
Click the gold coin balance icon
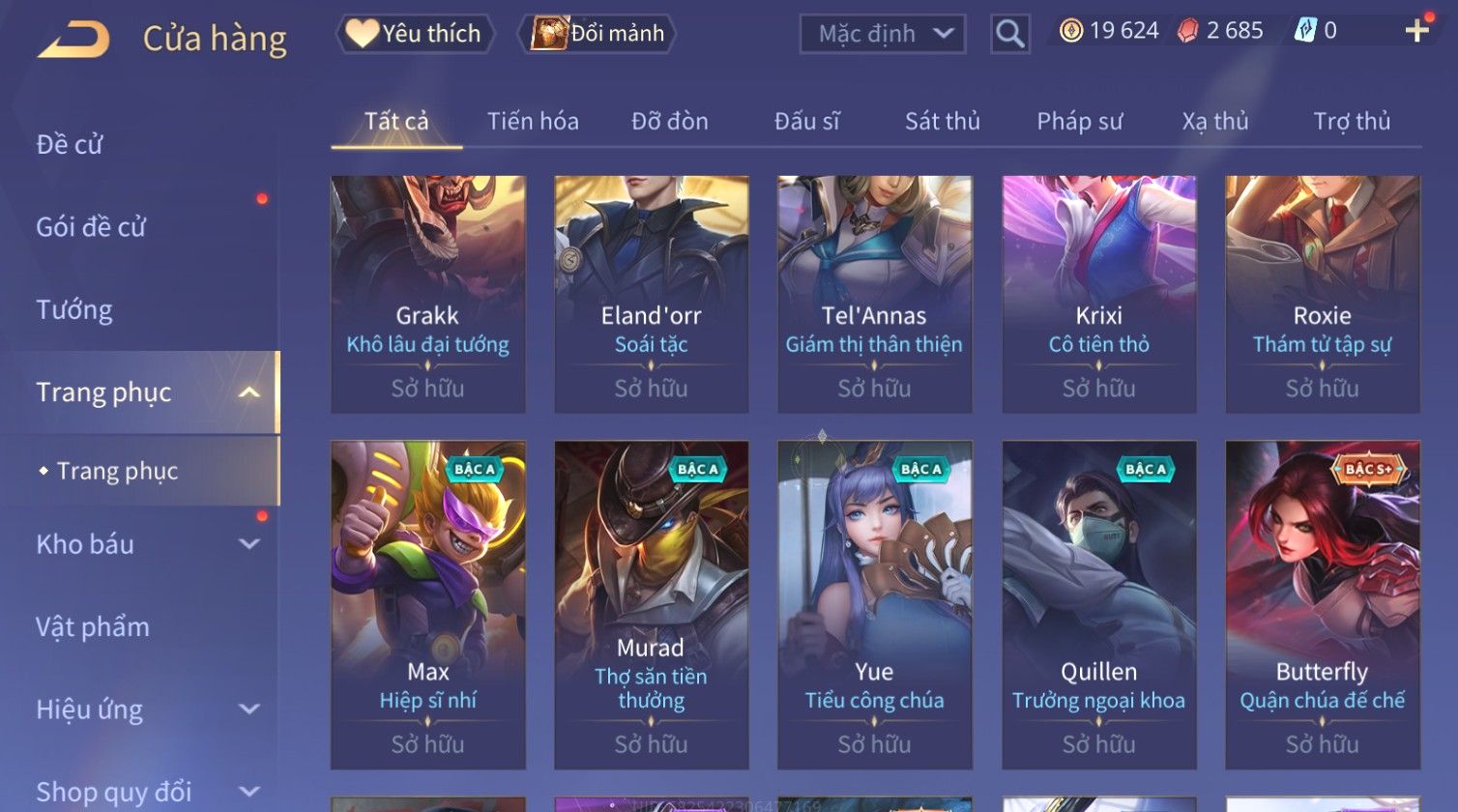1070,31
